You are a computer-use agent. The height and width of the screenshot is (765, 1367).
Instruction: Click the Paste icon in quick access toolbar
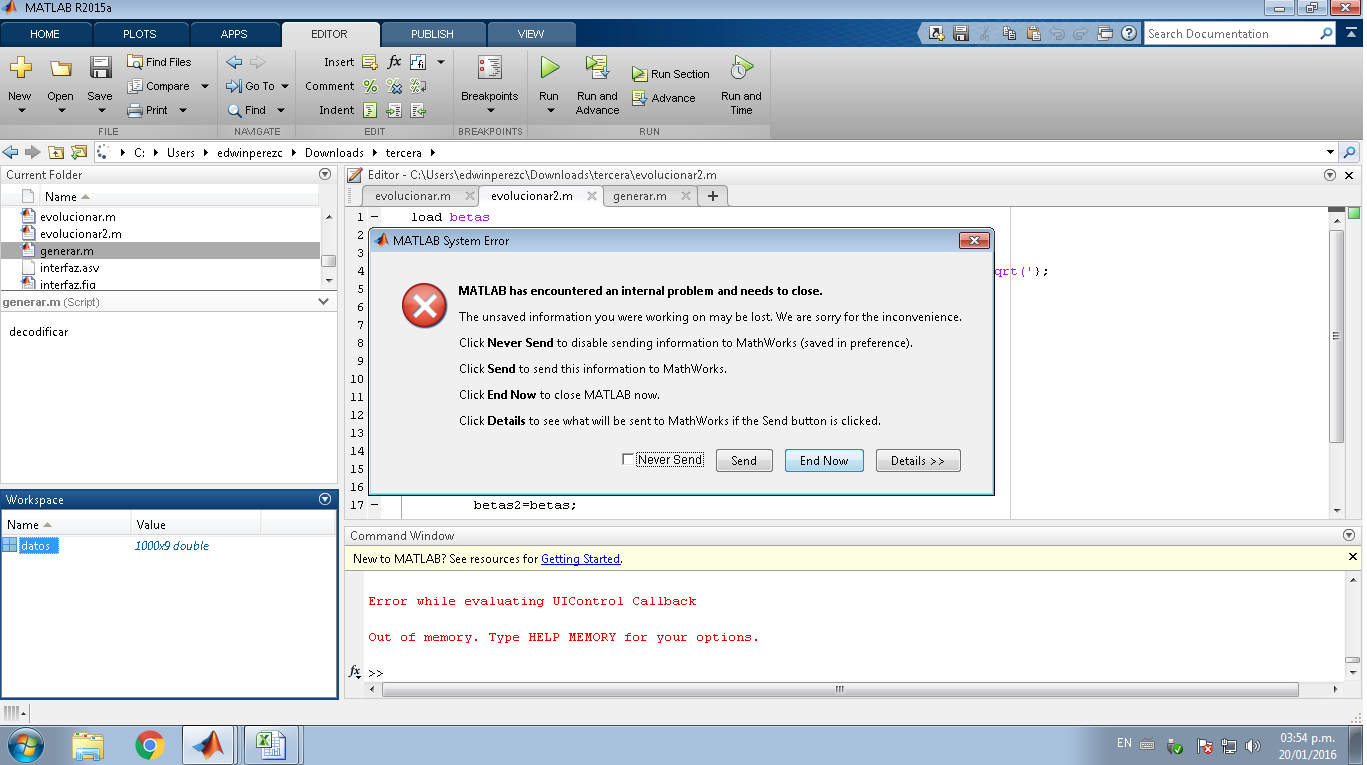click(1033, 33)
